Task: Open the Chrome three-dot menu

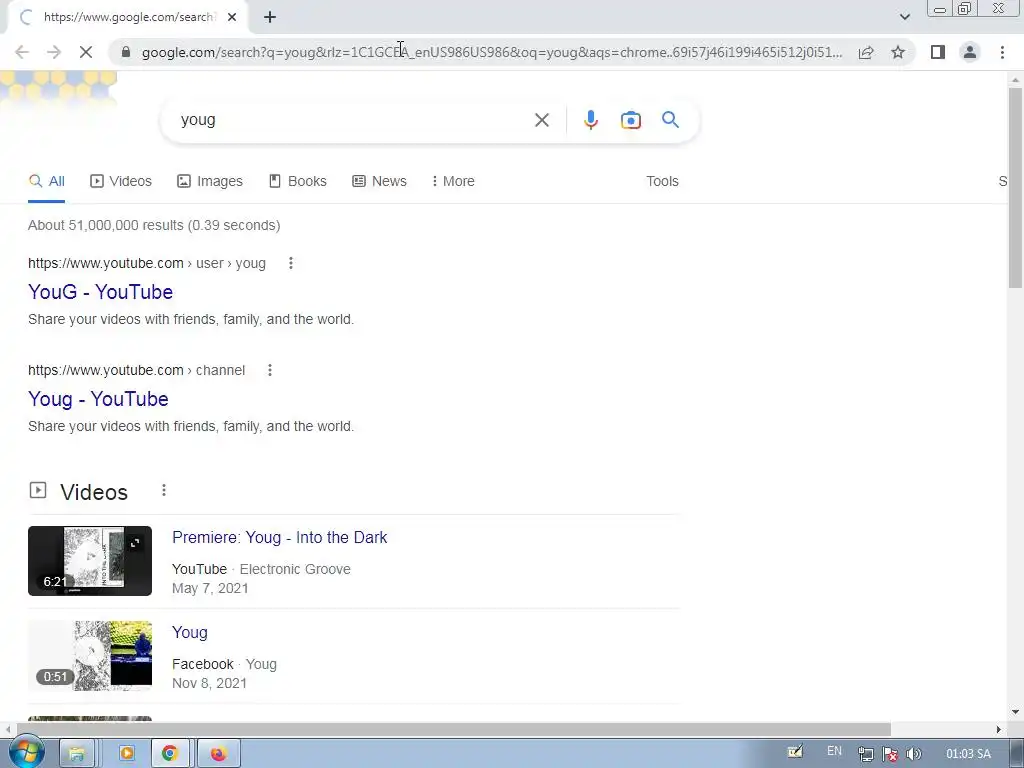Action: click(x=1002, y=52)
